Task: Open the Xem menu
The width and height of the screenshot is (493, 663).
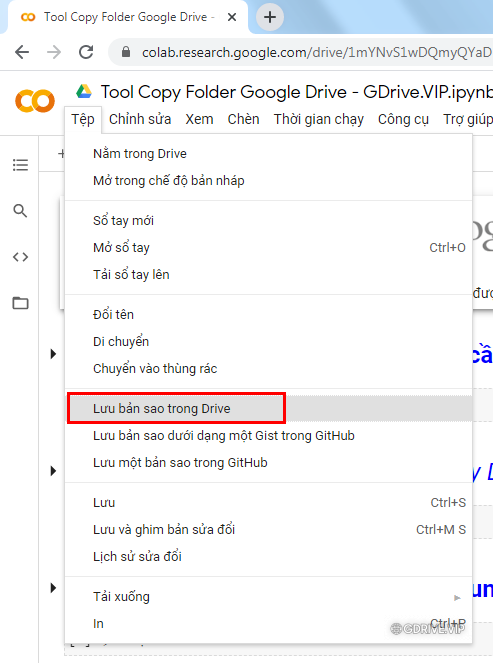Action: [199, 120]
